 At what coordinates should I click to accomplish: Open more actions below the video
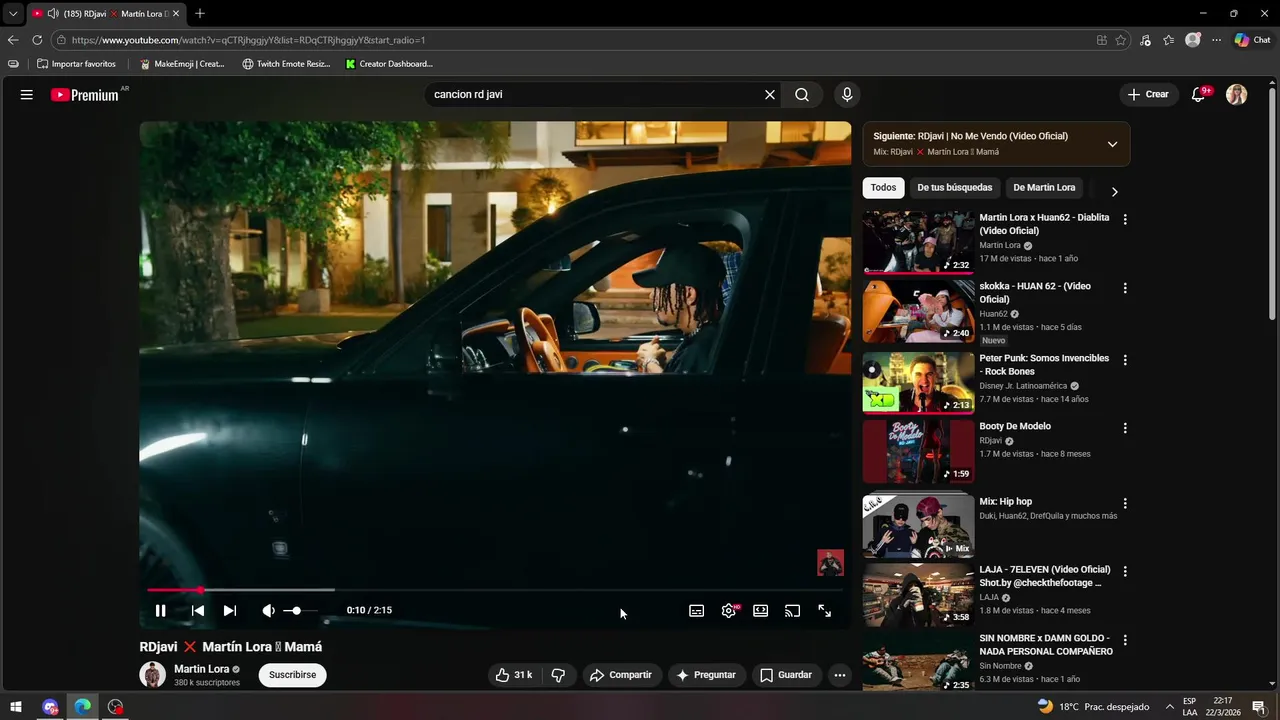coord(840,675)
